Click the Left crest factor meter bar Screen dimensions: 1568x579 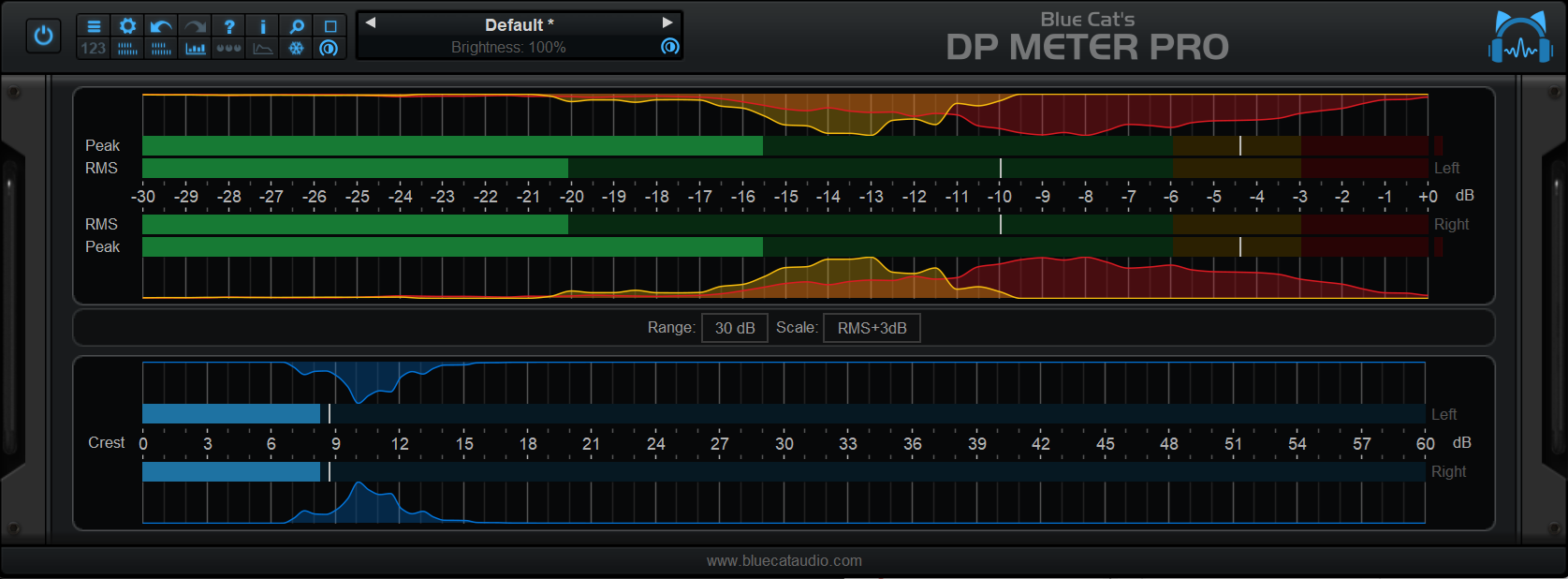(784, 413)
